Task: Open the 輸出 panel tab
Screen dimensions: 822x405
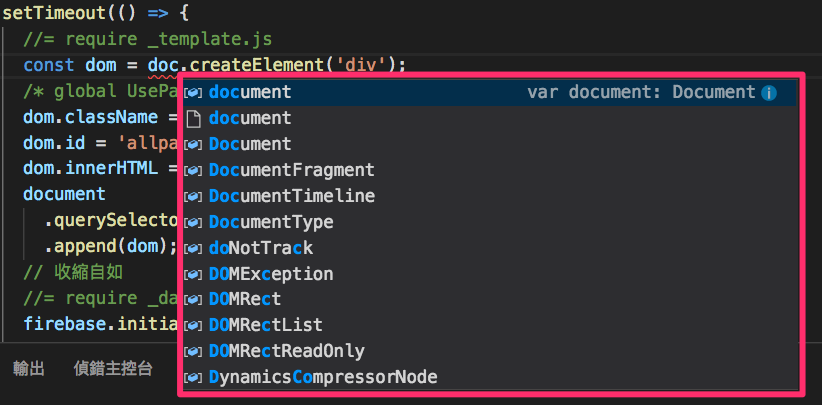Action: coord(29,369)
